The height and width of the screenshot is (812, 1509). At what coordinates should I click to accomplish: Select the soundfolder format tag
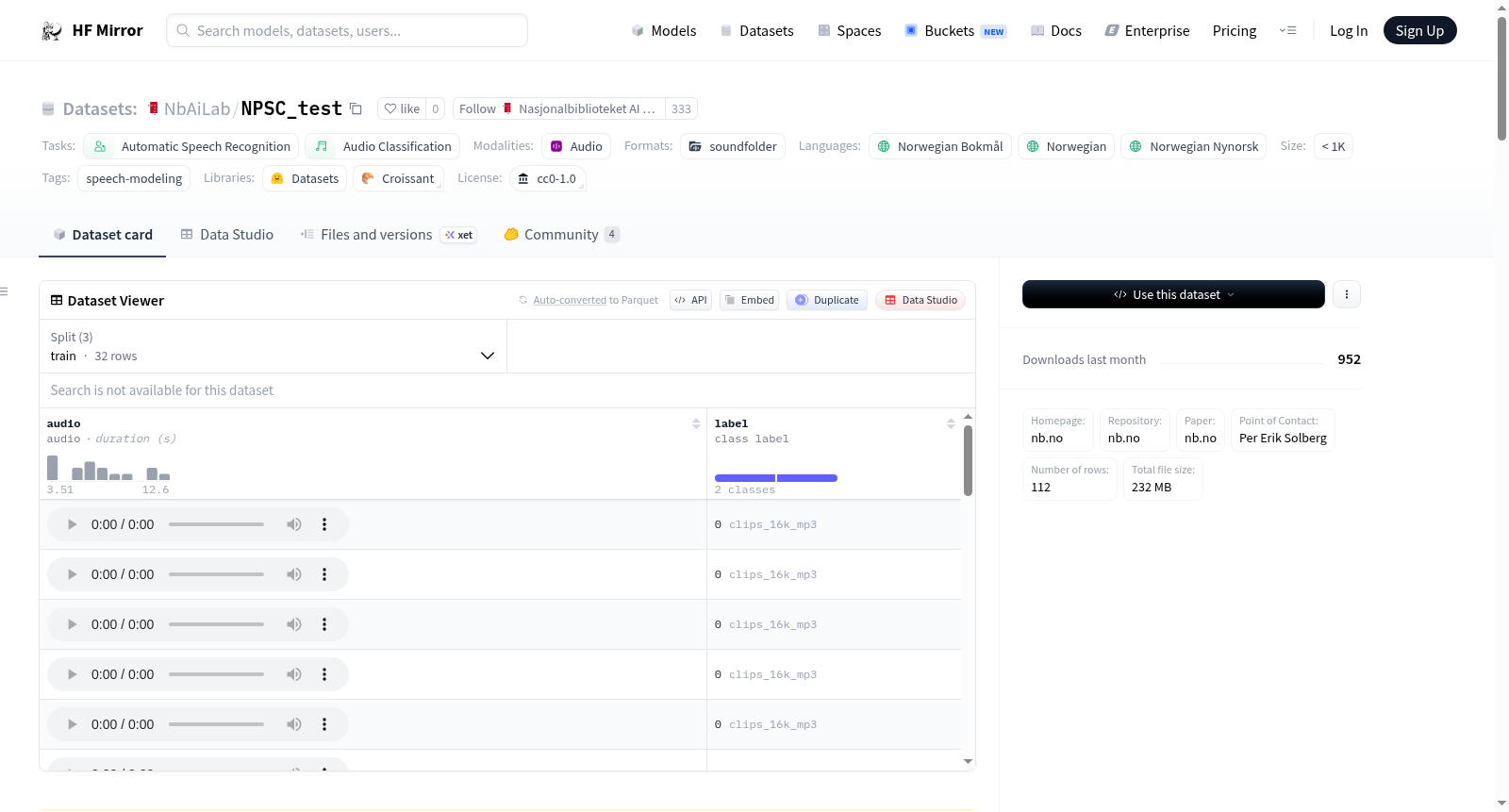click(733, 146)
